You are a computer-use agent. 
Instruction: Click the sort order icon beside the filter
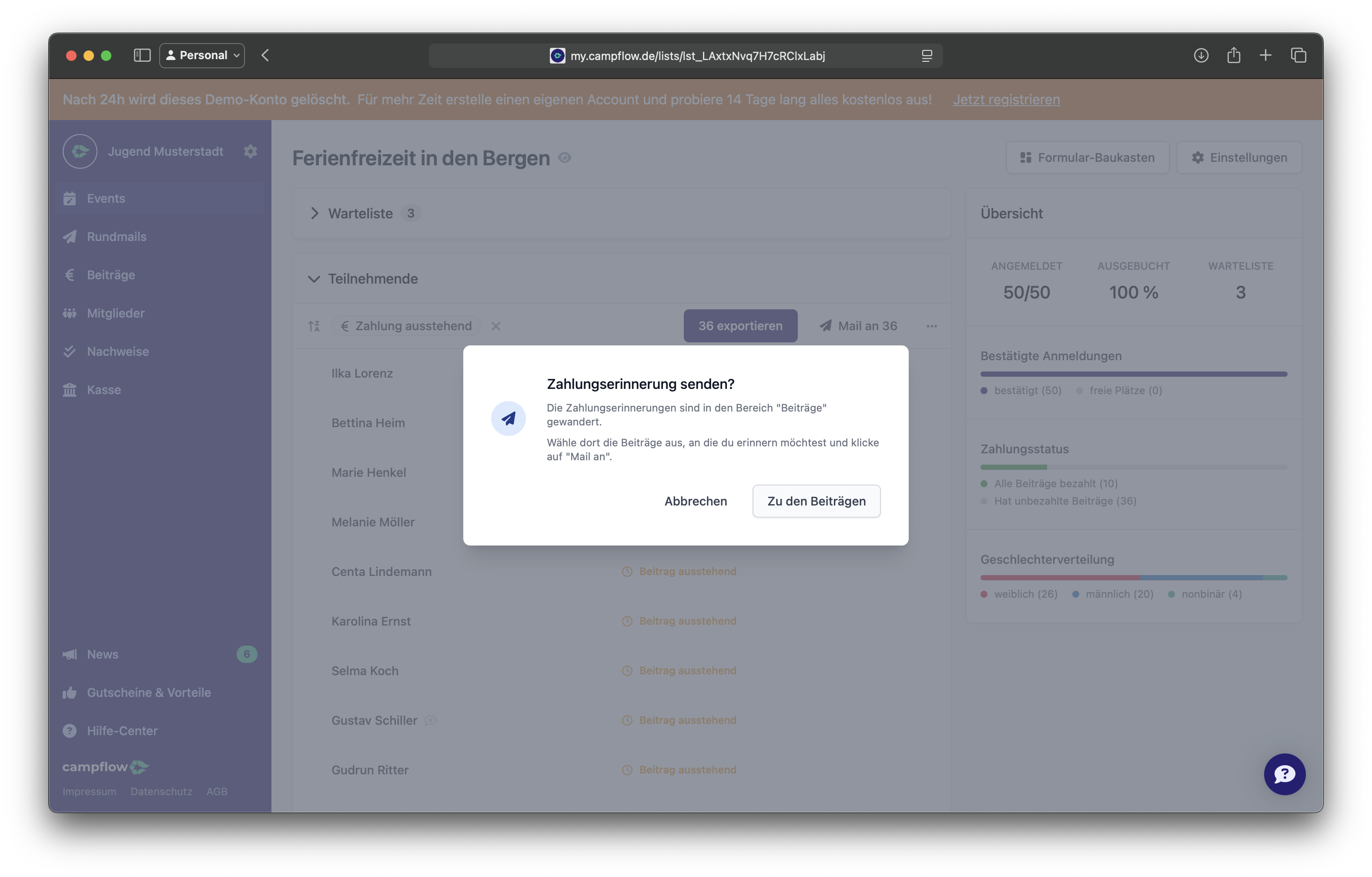click(314, 326)
